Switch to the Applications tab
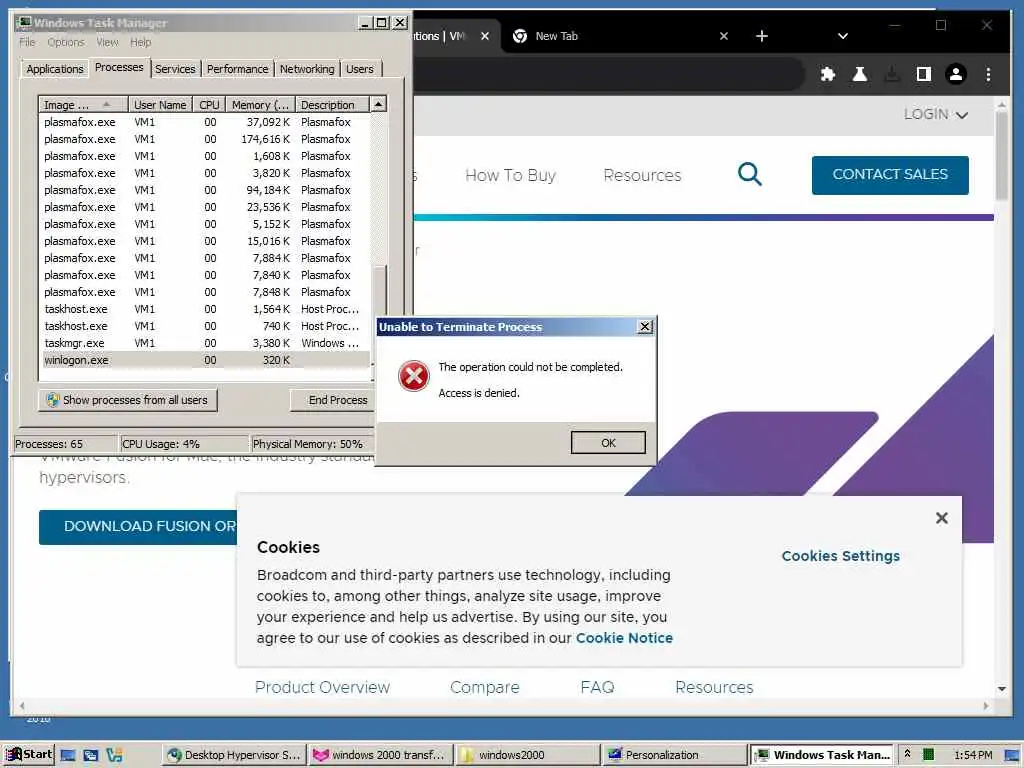This screenshot has width=1024, height=768. pos(55,69)
